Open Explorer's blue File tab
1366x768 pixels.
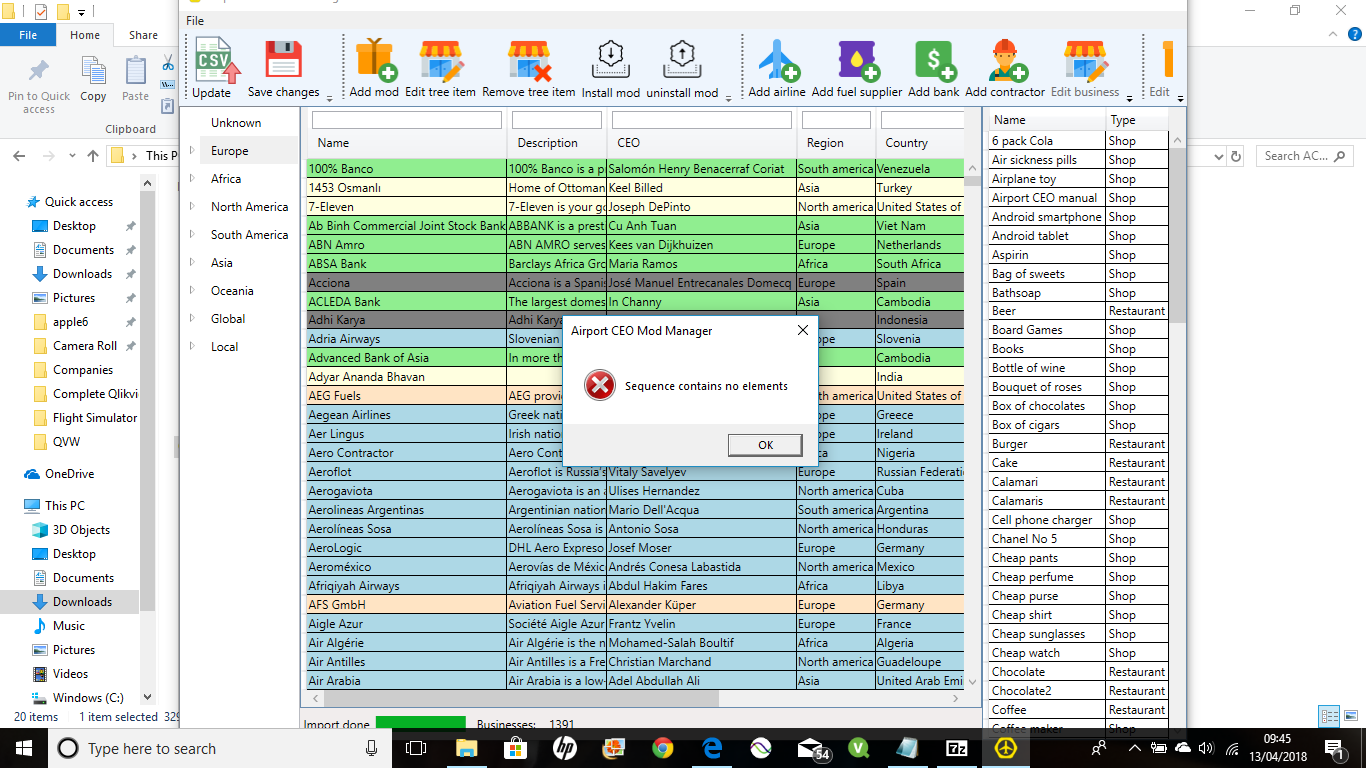28,35
